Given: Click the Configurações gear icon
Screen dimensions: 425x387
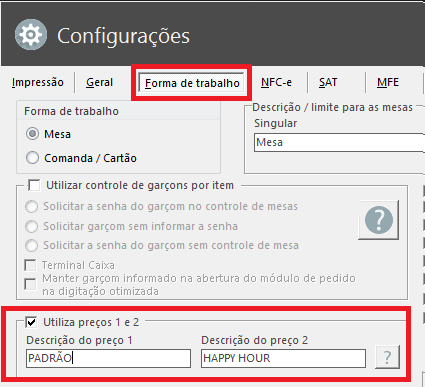Looking at the screenshot, I should (x=31, y=35).
